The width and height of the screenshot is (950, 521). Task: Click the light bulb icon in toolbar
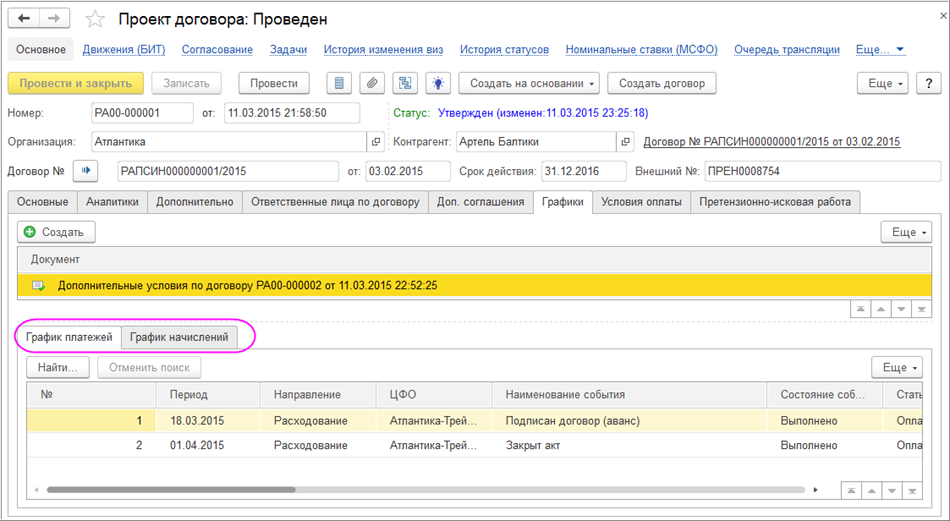437,83
